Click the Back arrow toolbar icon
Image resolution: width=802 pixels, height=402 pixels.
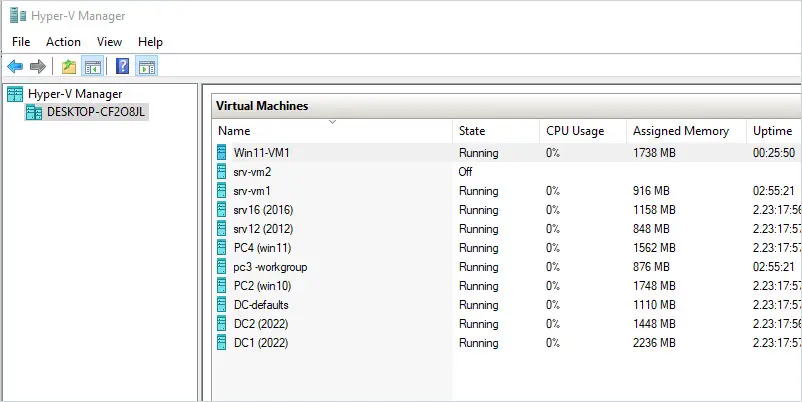tap(15, 66)
